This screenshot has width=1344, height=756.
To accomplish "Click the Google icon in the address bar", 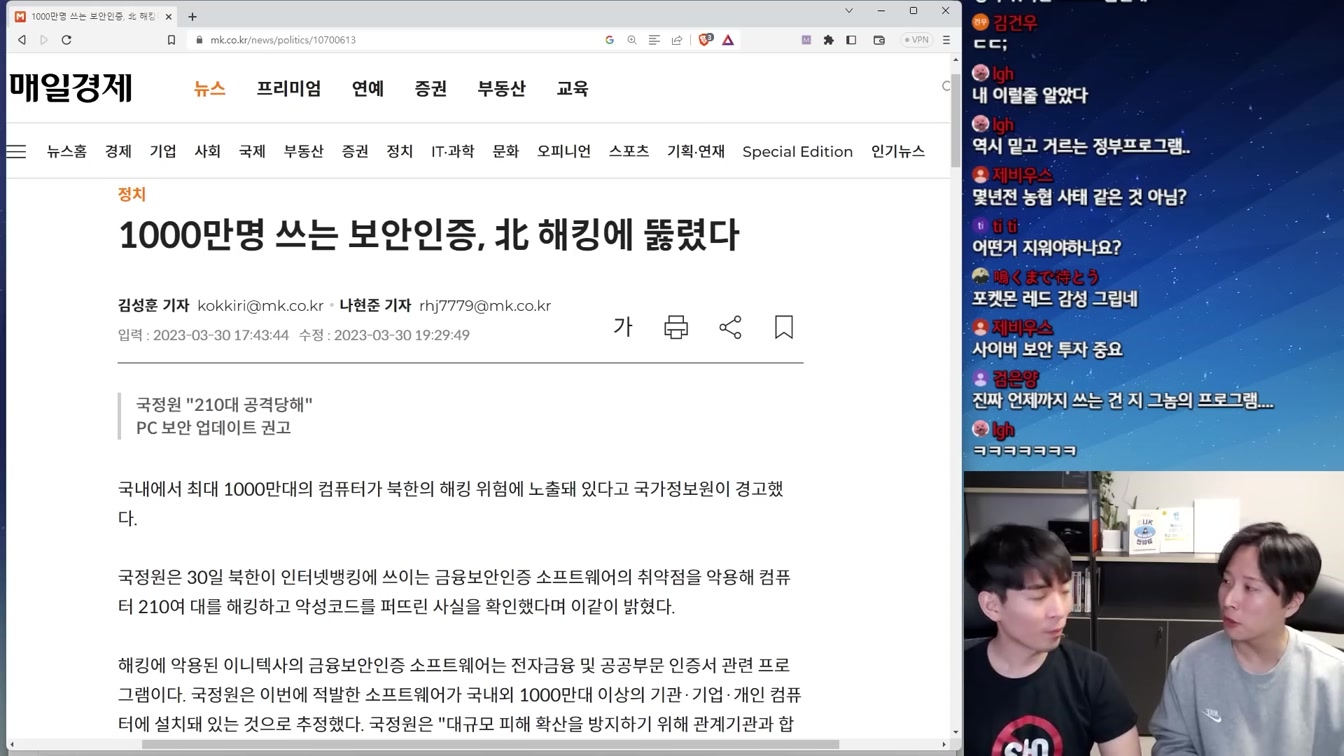I will point(609,40).
